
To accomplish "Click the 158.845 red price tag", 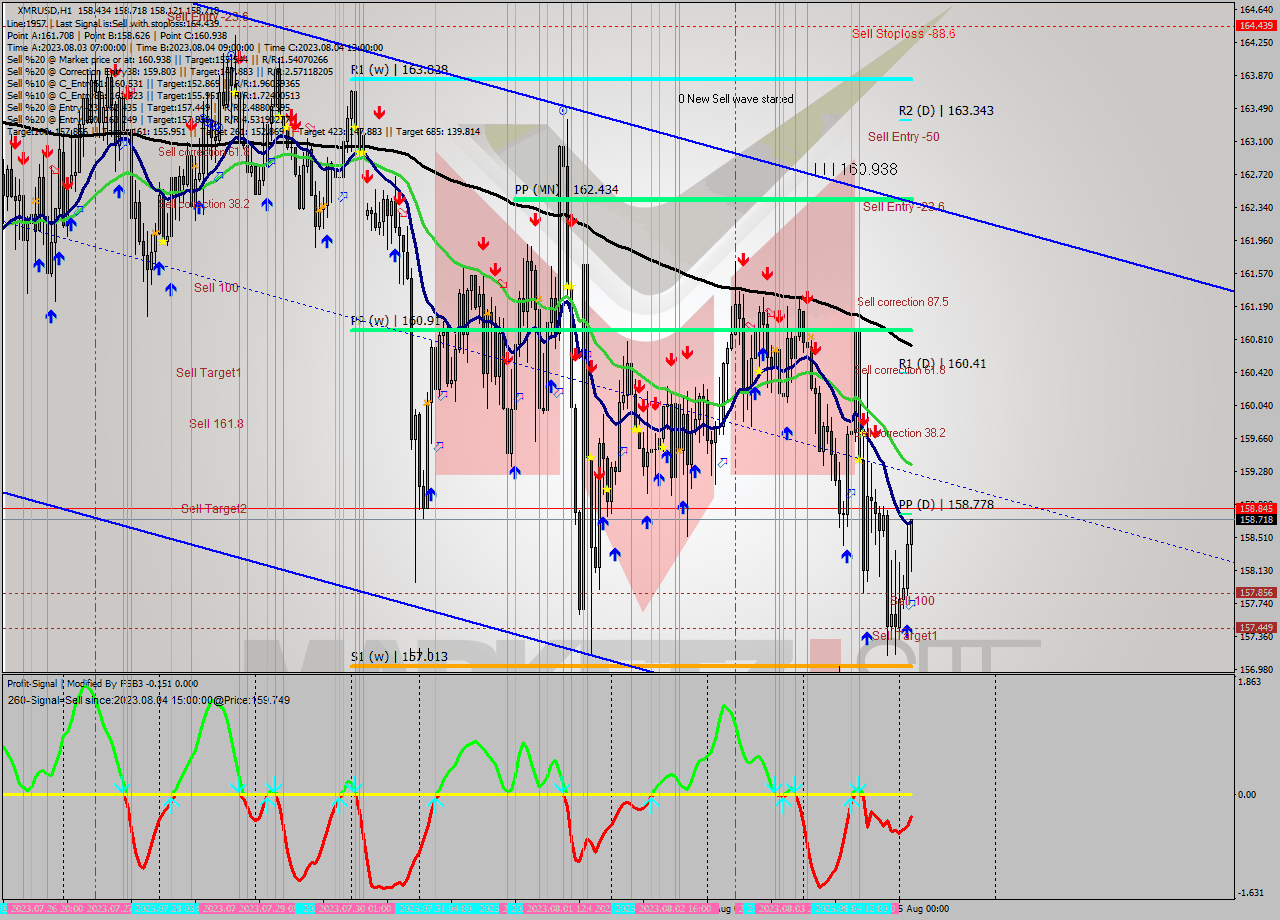I will point(1255,507).
